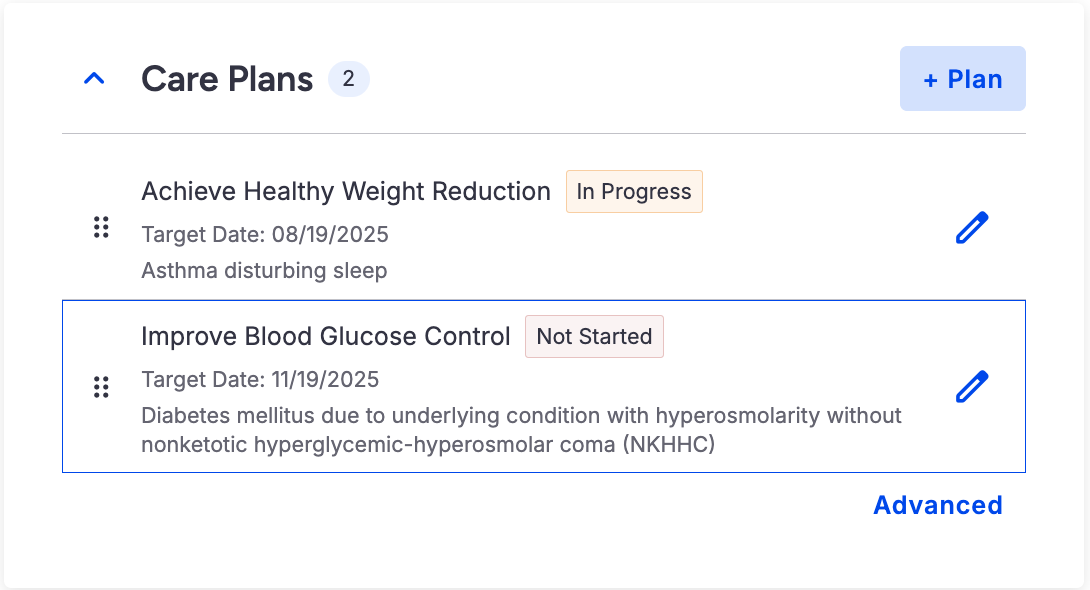
Task: Collapse the Care Plans section chevron
Action: coord(94,79)
